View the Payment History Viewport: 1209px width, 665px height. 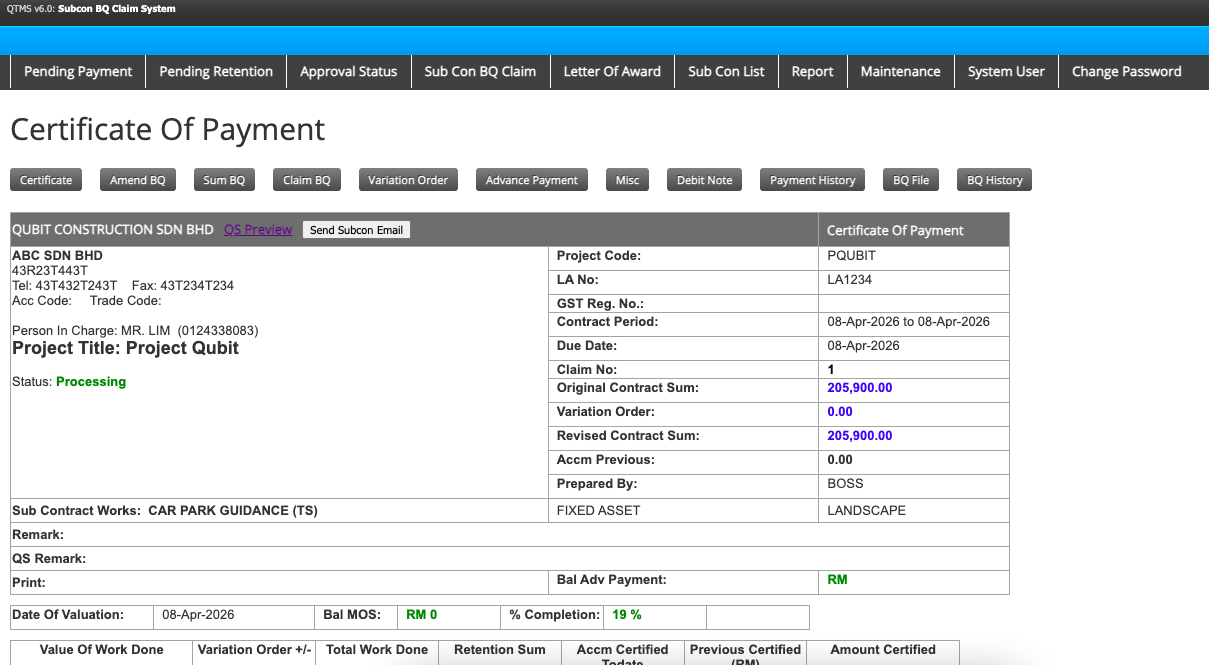click(813, 180)
